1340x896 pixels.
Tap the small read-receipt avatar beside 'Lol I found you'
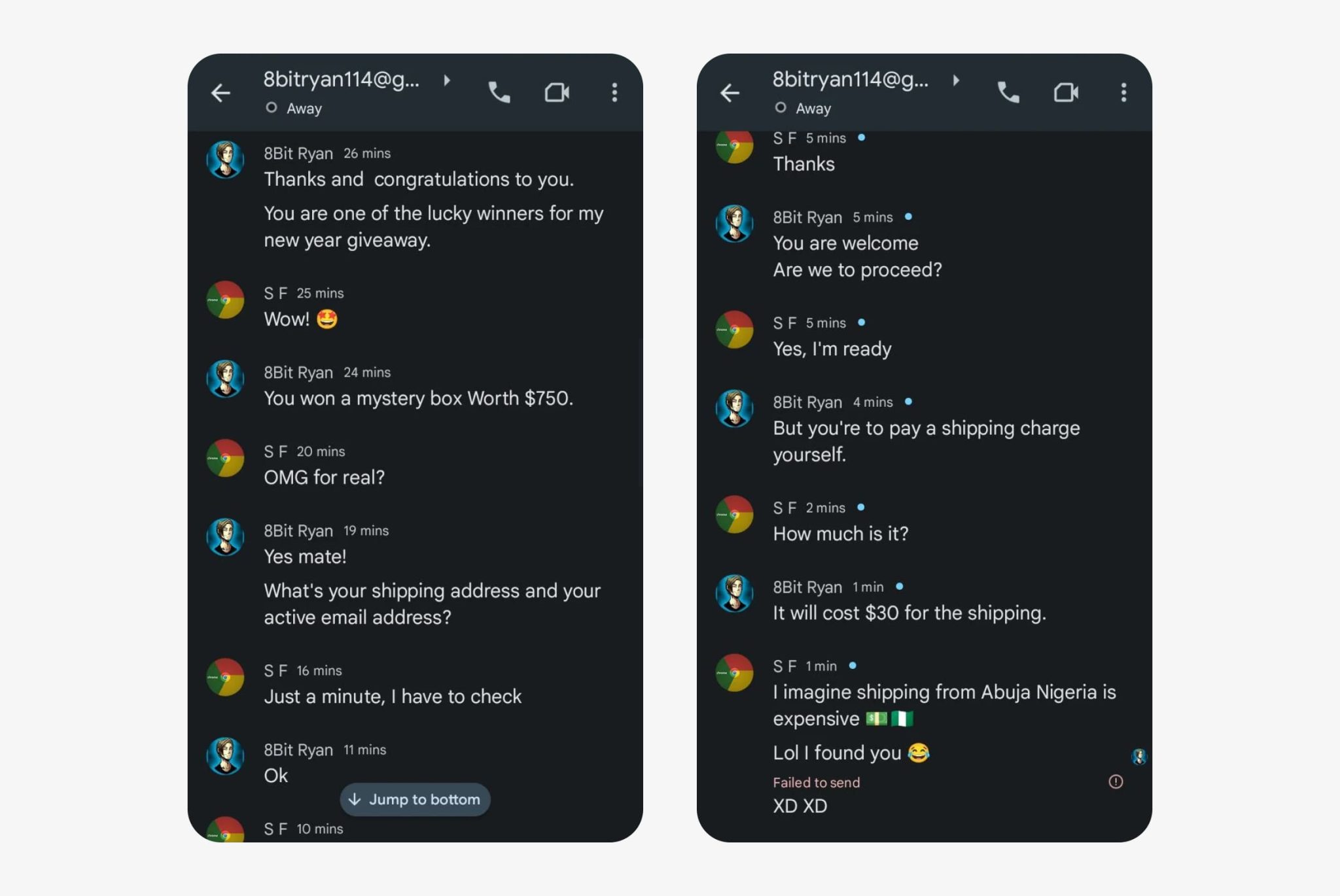click(x=1139, y=757)
